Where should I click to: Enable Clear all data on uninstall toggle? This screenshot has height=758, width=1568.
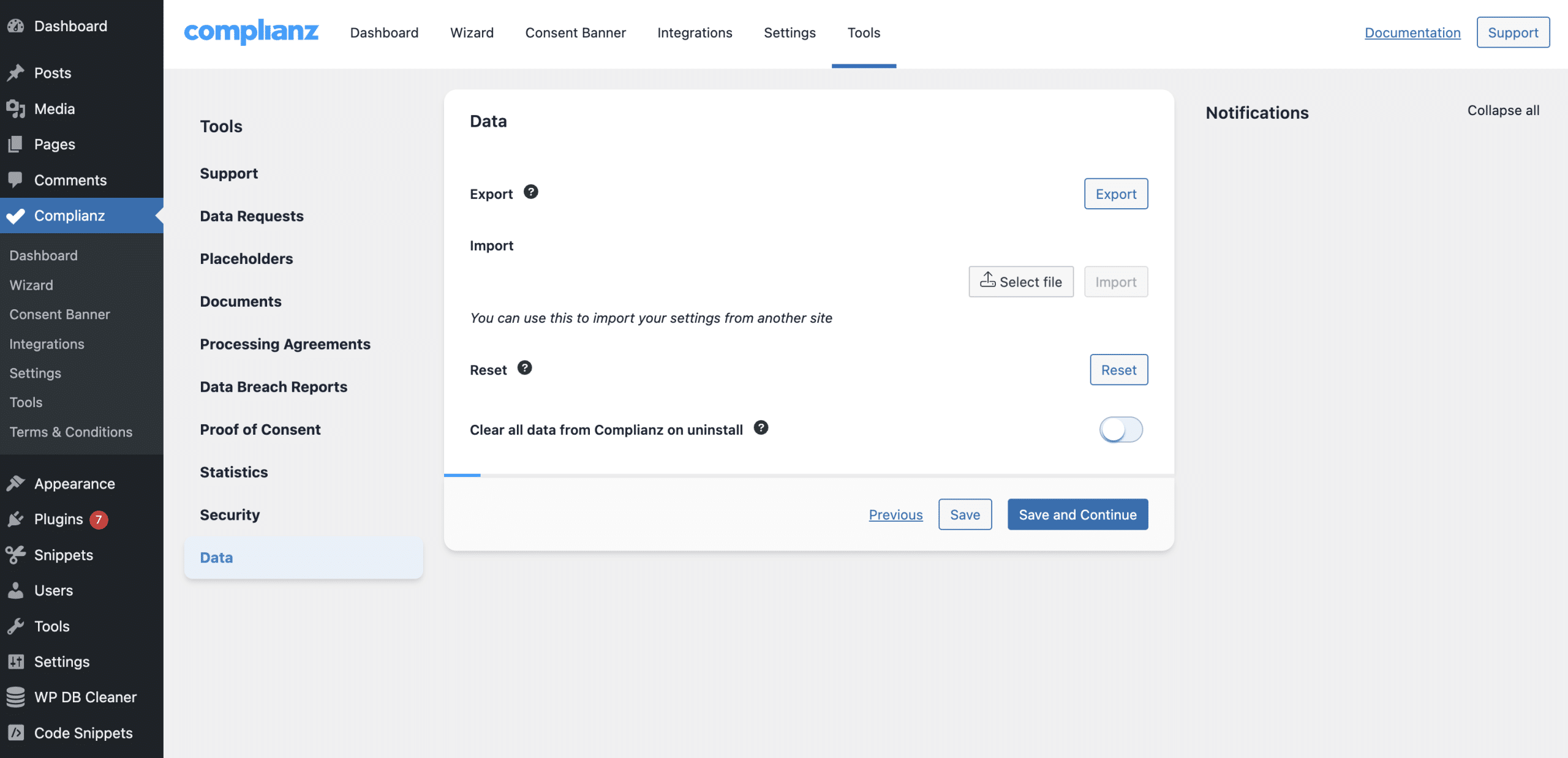click(x=1121, y=429)
